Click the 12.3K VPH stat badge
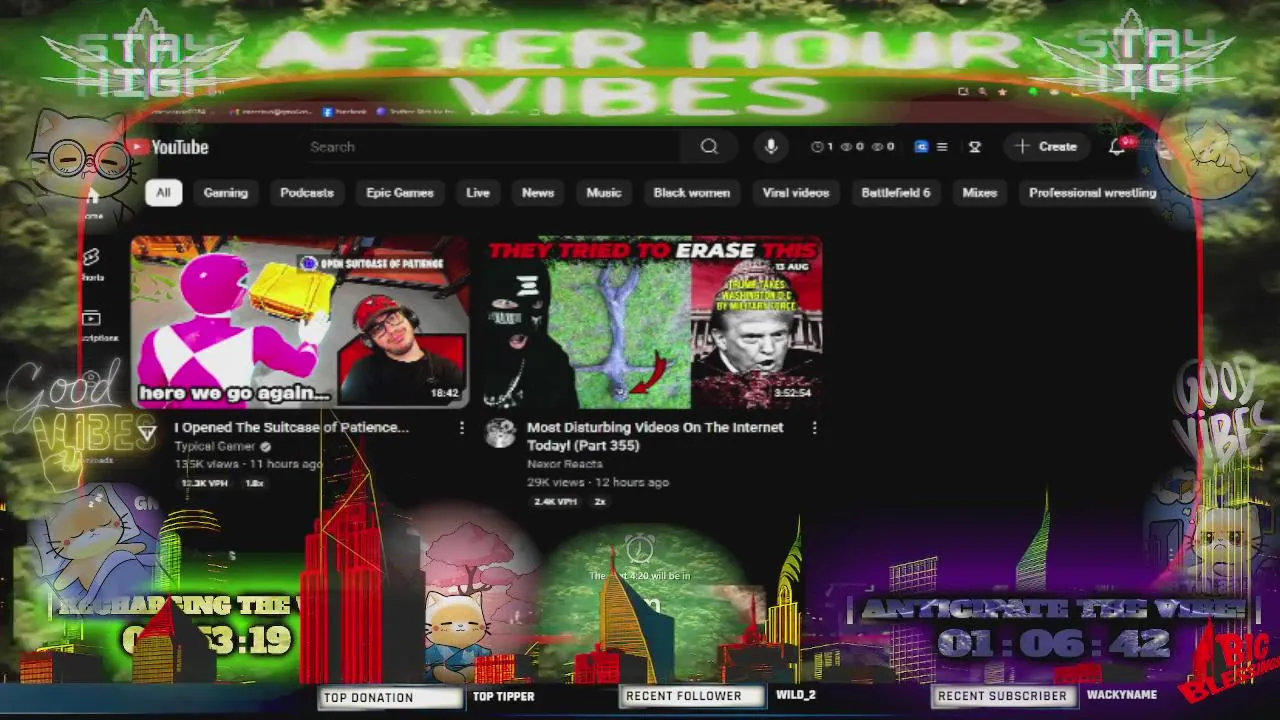Viewport: 1280px width, 720px height. pos(205,483)
